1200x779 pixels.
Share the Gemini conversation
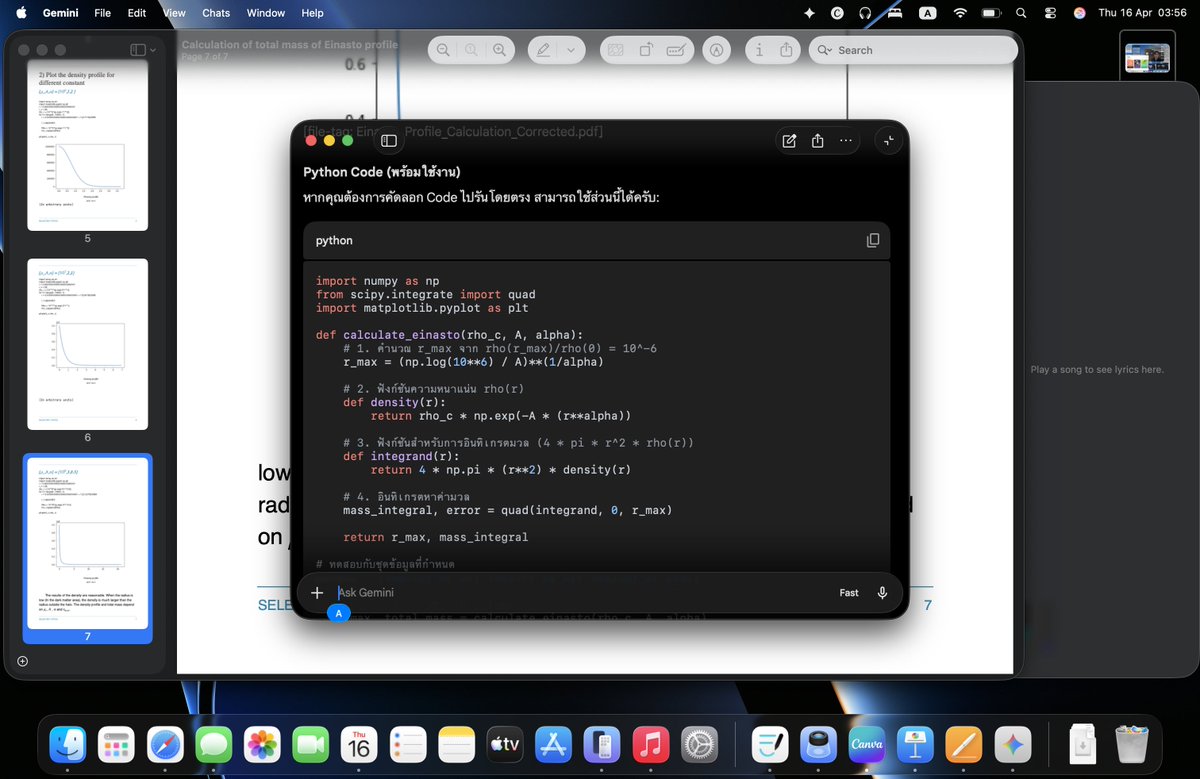(817, 141)
